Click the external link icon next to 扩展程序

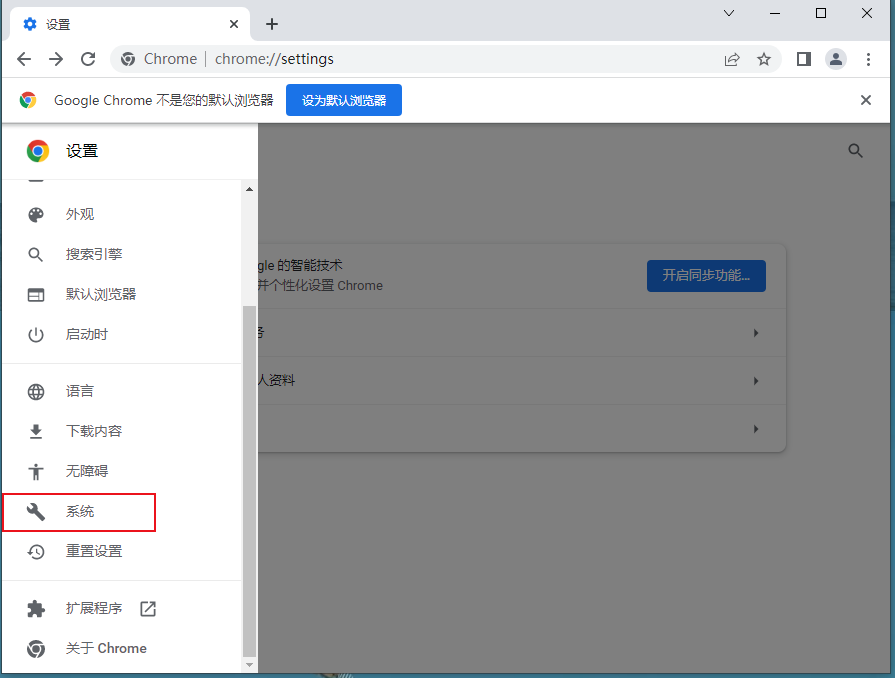coord(148,609)
